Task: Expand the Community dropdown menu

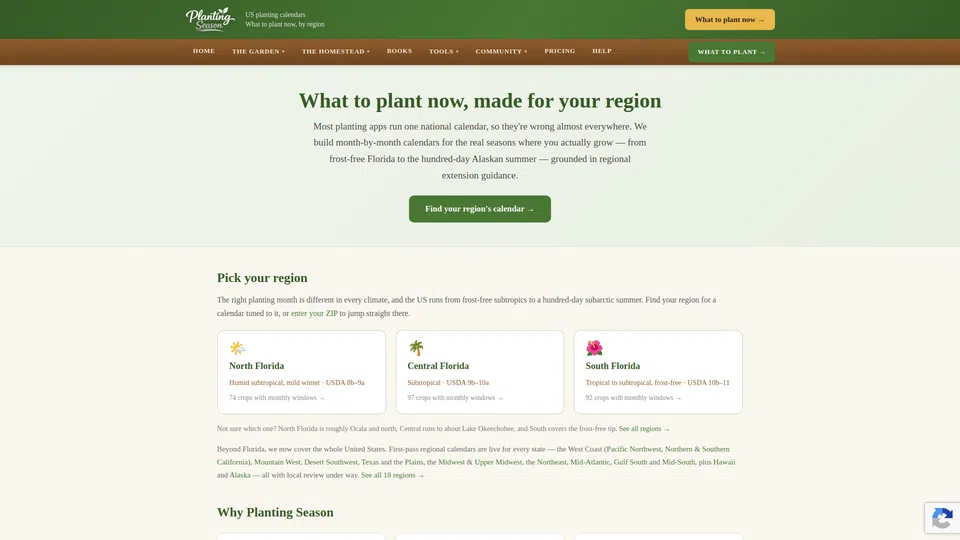Action: (501, 51)
